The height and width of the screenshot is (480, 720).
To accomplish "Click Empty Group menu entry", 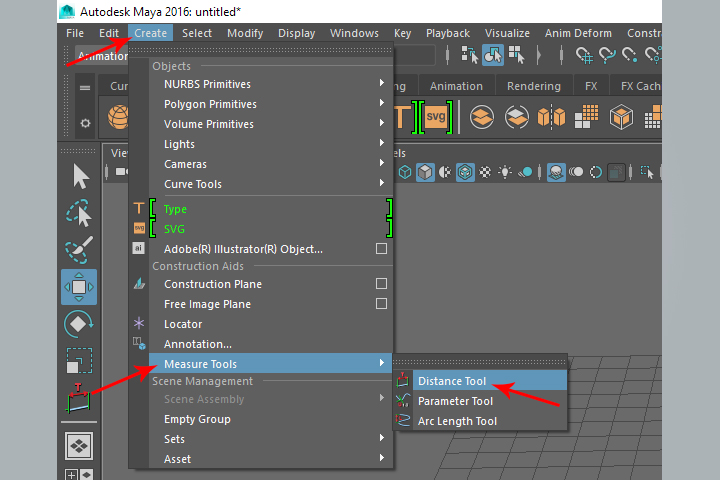I will coord(197,419).
